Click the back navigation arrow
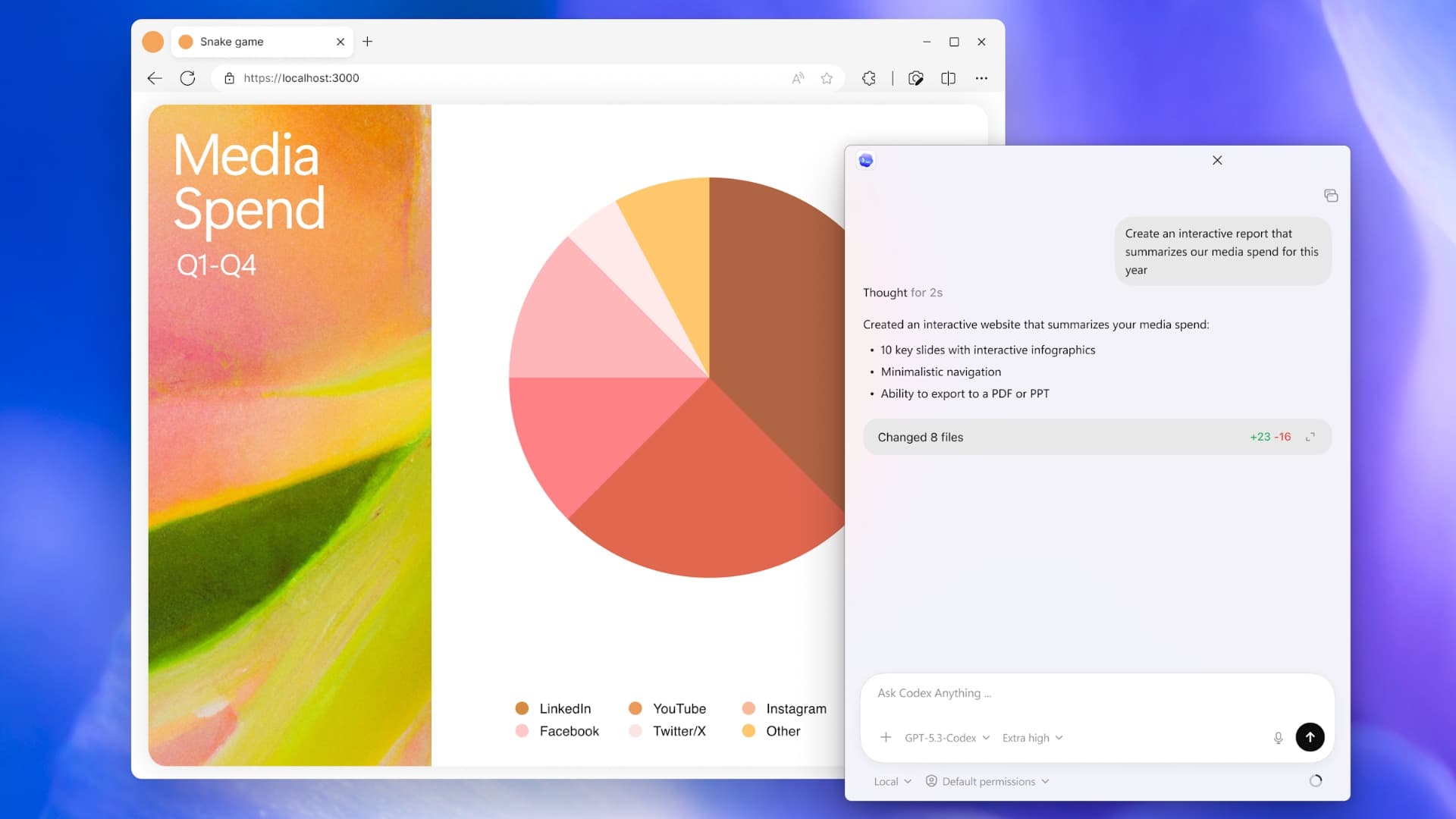This screenshot has height=819, width=1456. click(x=155, y=78)
